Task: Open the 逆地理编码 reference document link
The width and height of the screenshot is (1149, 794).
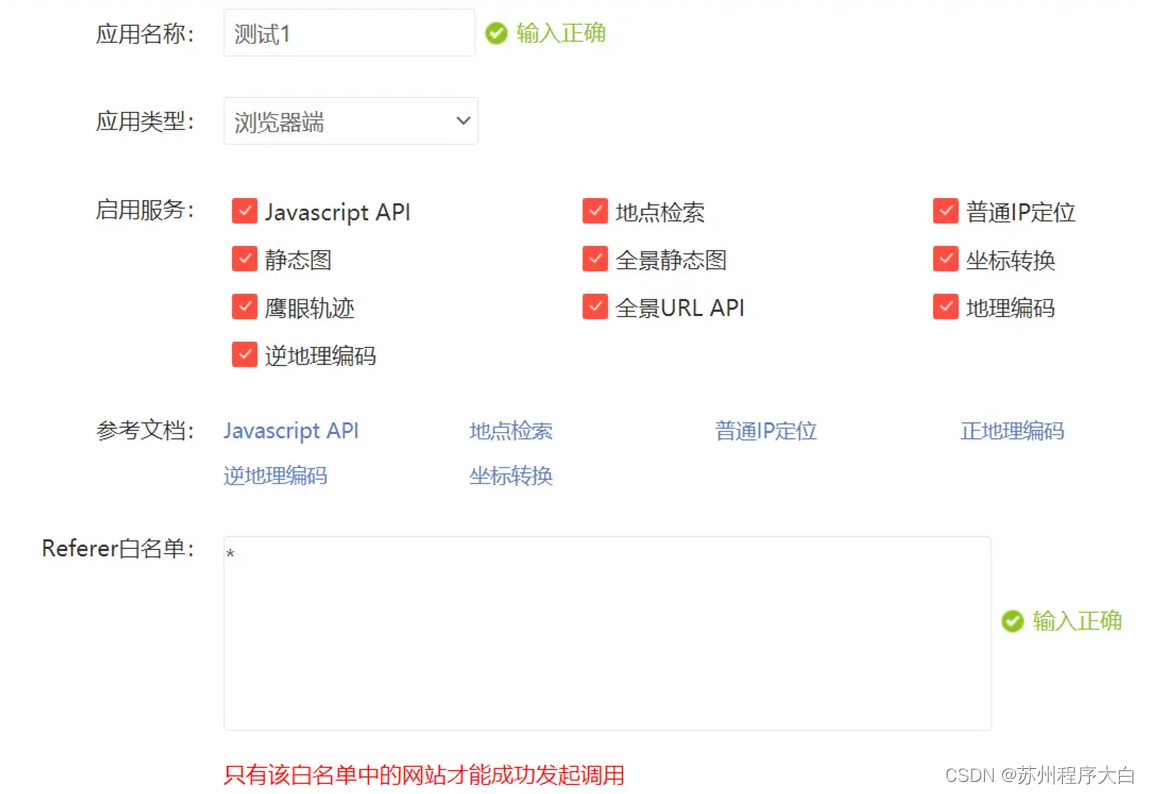Action: click(276, 476)
